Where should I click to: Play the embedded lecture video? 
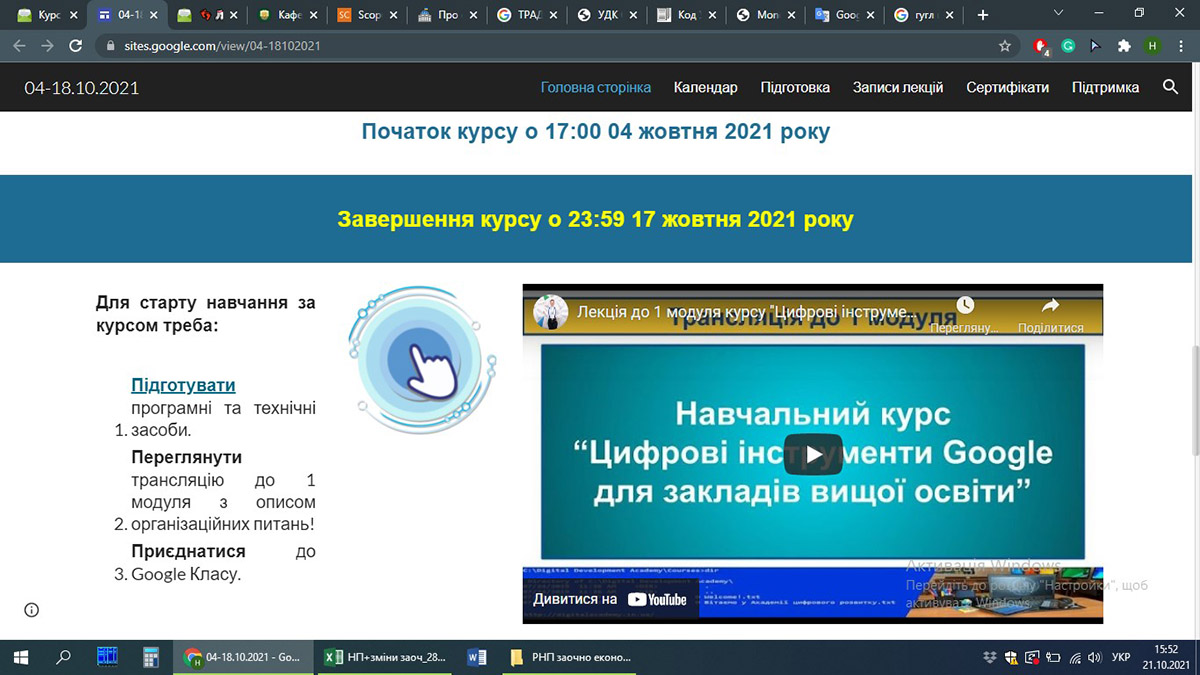pyautogui.click(x=812, y=454)
